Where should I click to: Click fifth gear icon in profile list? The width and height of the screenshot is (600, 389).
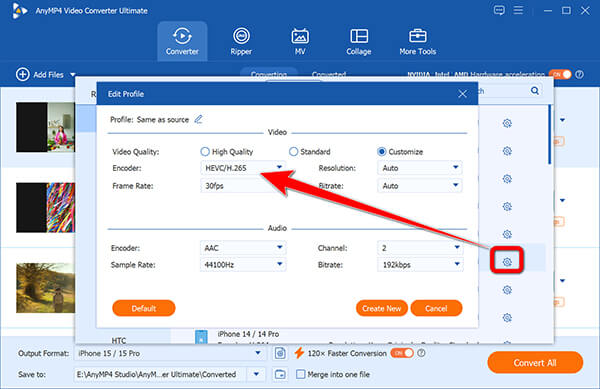[507, 234]
